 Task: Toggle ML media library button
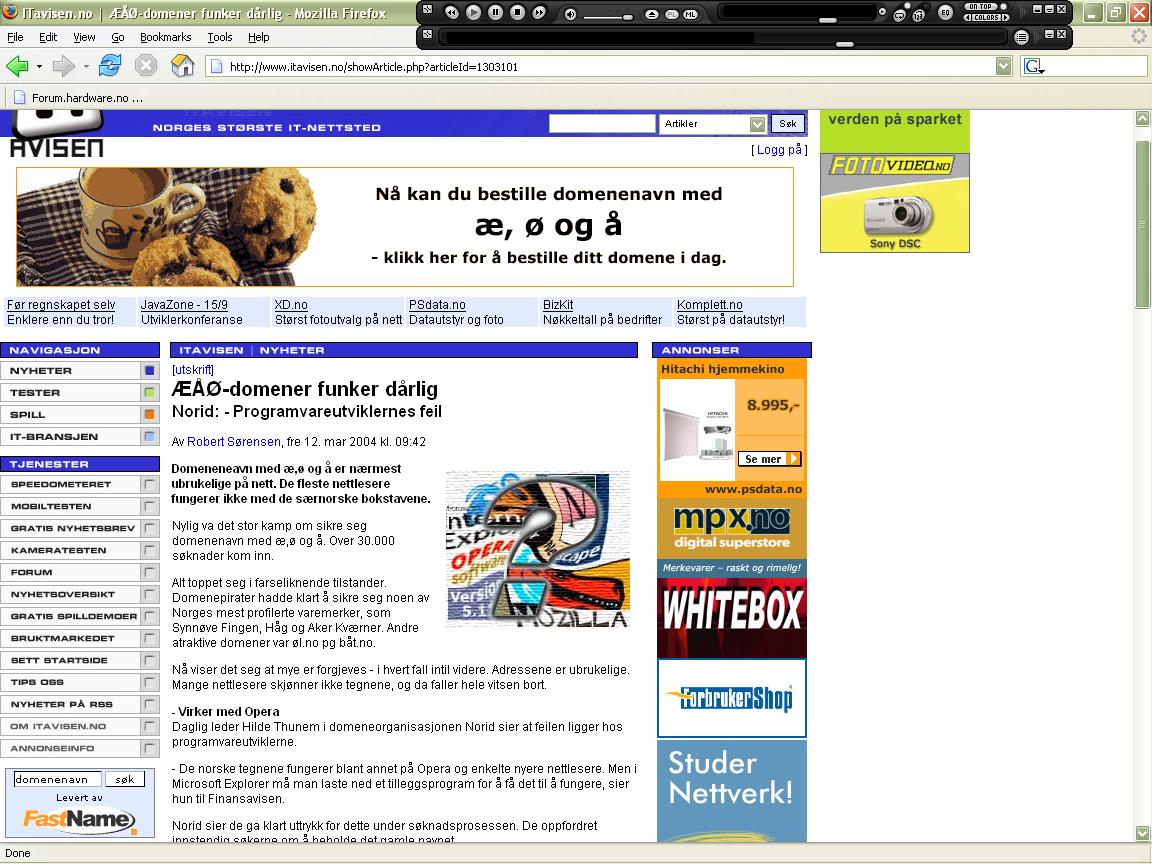click(691, 15)
